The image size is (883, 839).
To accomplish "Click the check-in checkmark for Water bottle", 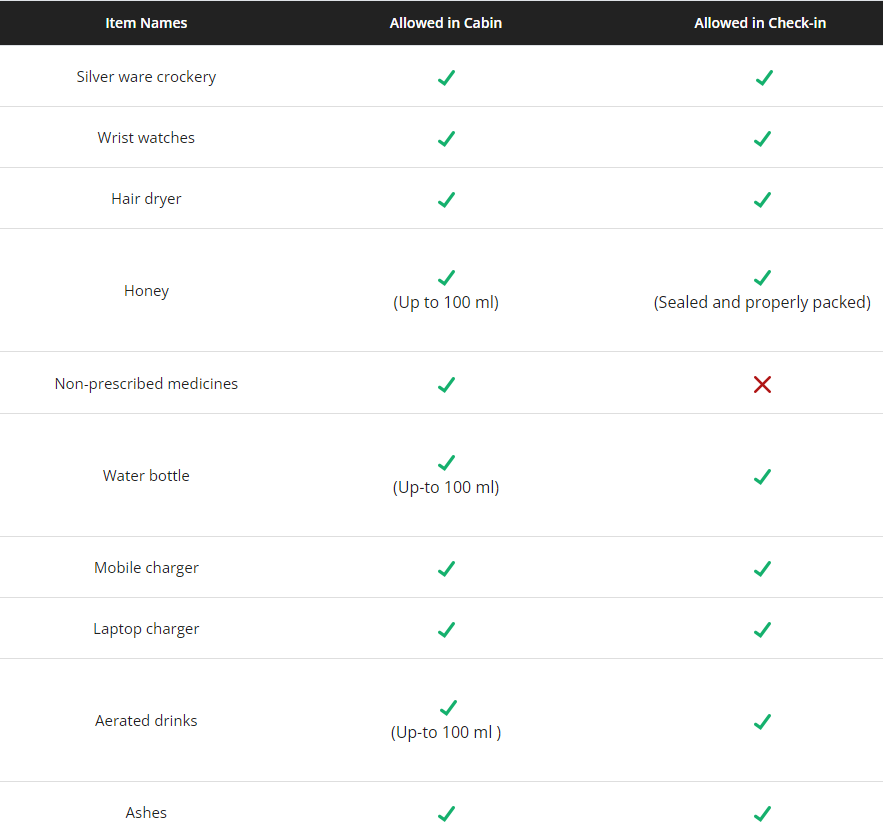I will tap(762, 477).
